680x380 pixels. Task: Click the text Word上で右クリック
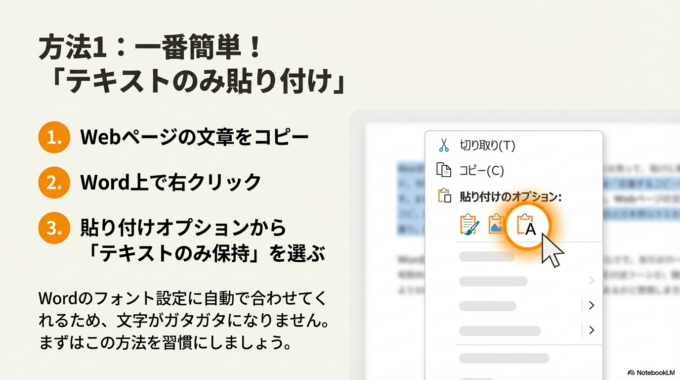tap(170, 182)
